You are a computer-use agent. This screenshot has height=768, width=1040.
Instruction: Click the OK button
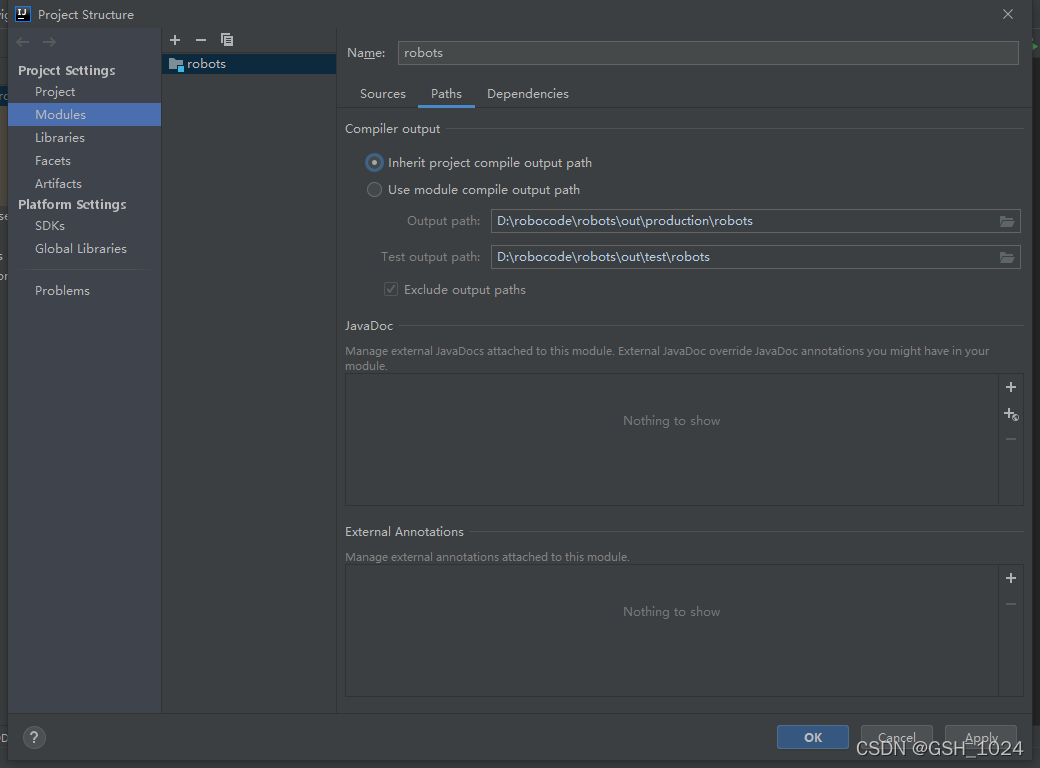pyautogui.click(x=812, y=737)
